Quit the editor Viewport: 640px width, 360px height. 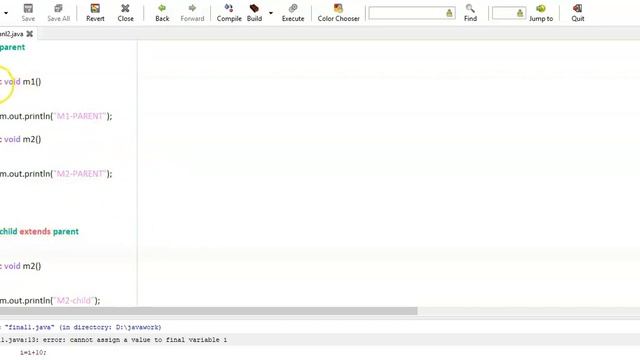[578, 13]
